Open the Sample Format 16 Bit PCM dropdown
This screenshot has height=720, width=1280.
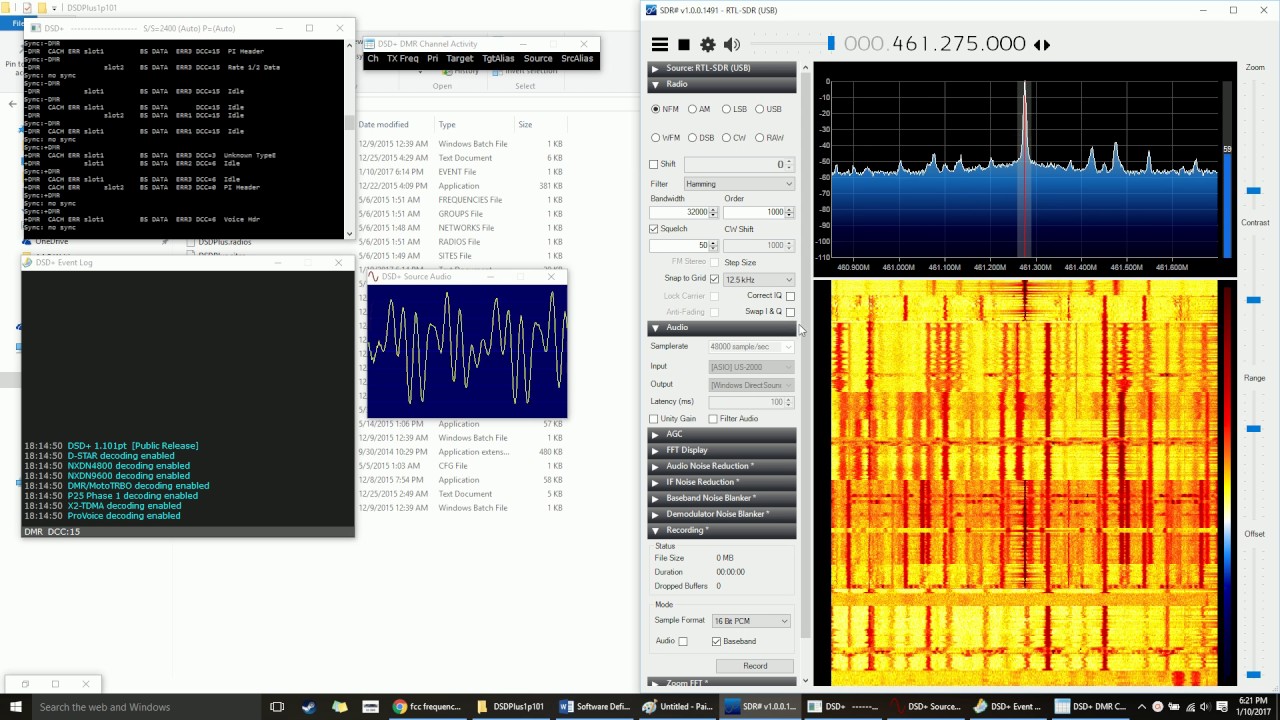[x=751, y=621]
